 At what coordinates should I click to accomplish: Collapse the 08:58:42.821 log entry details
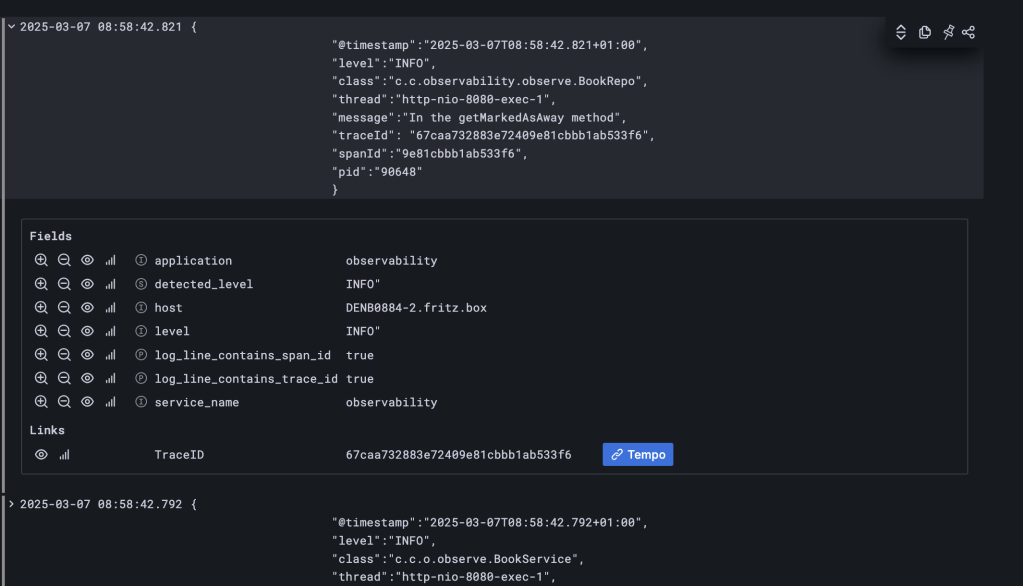click(11, 27)
